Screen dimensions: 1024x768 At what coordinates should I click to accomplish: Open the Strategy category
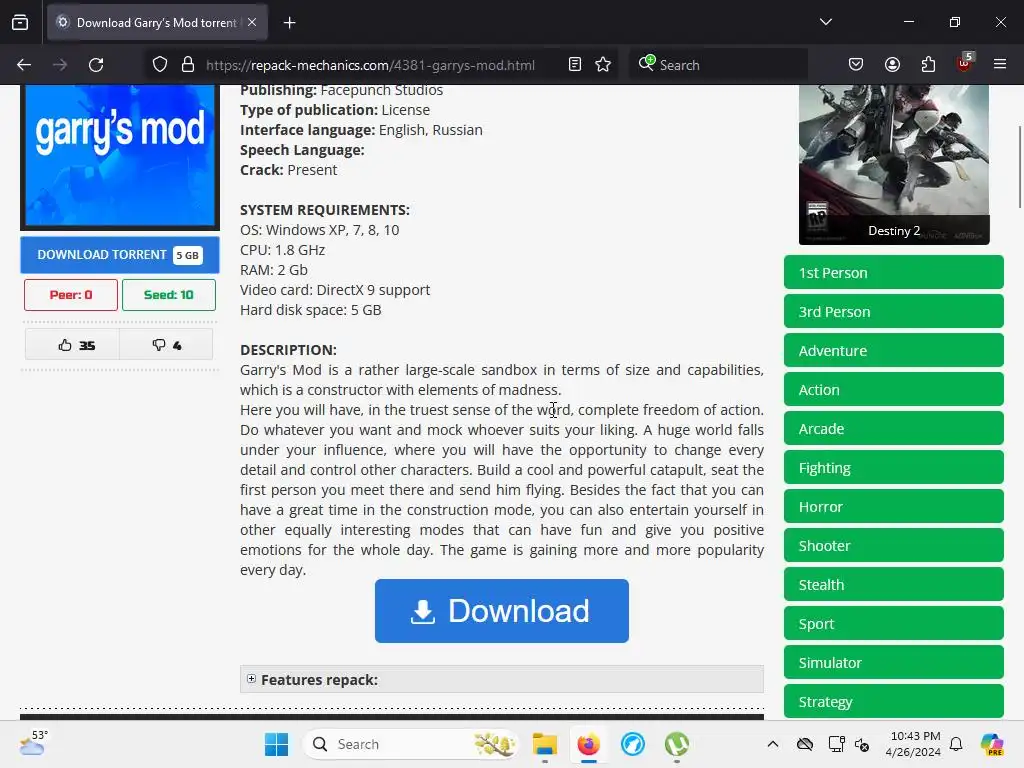(893, 701)
